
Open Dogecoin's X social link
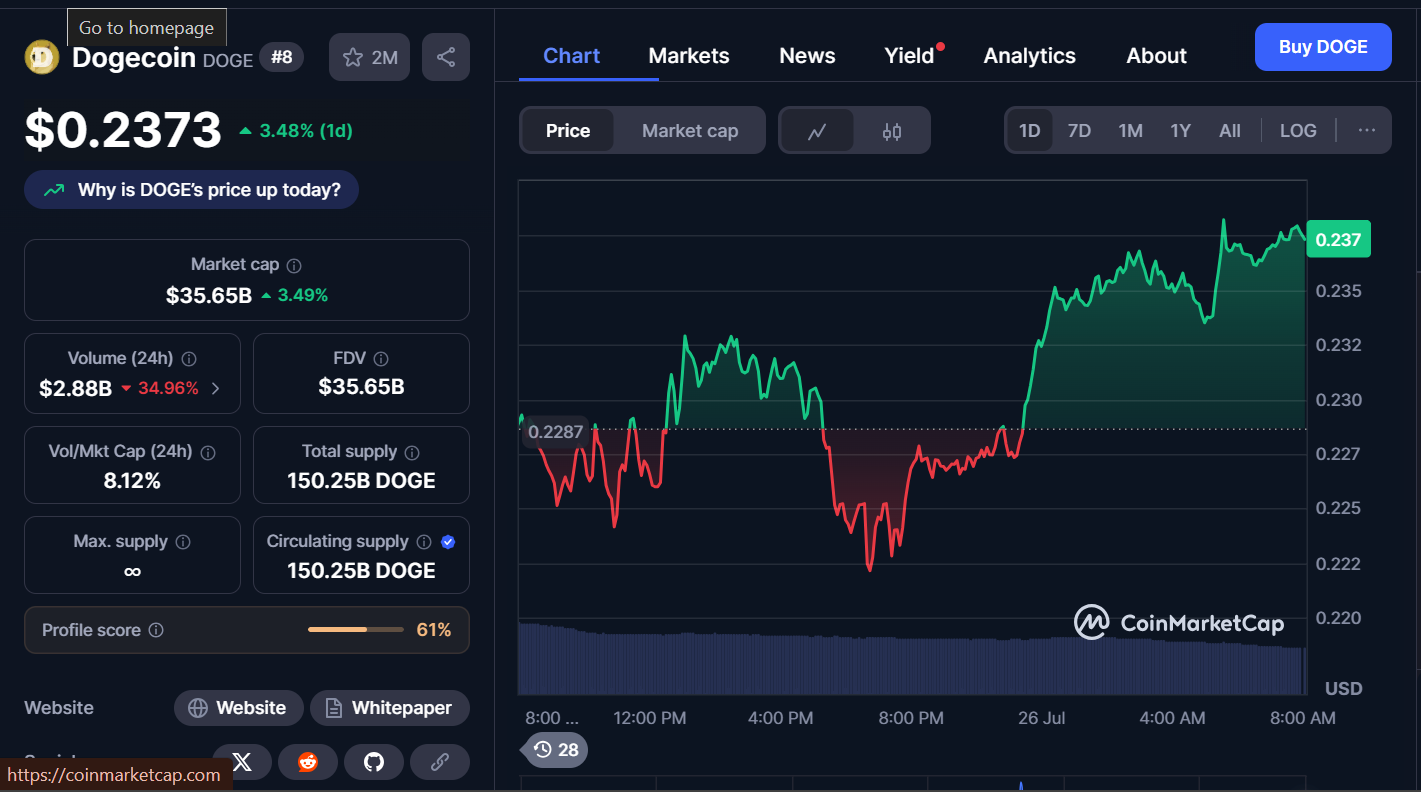pos(242,762)
